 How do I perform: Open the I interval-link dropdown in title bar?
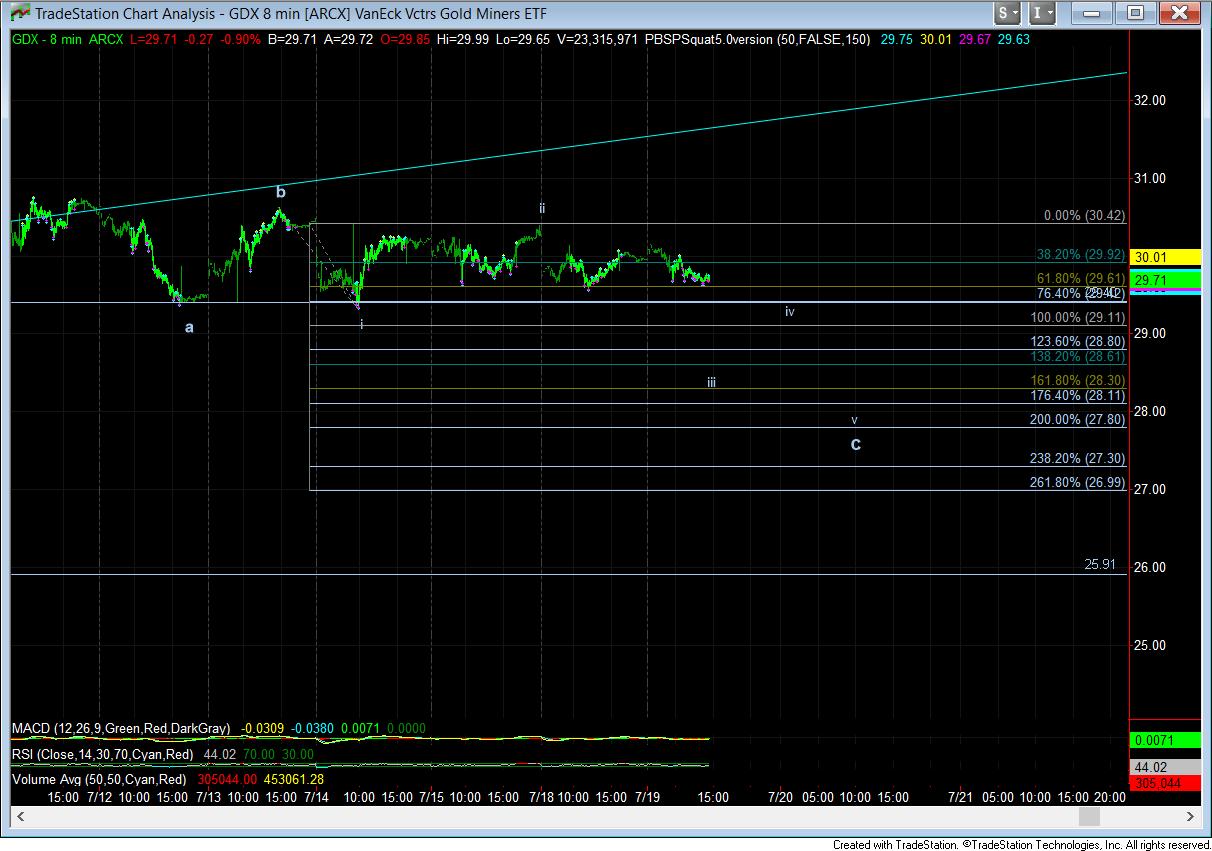coord(1042,13)
